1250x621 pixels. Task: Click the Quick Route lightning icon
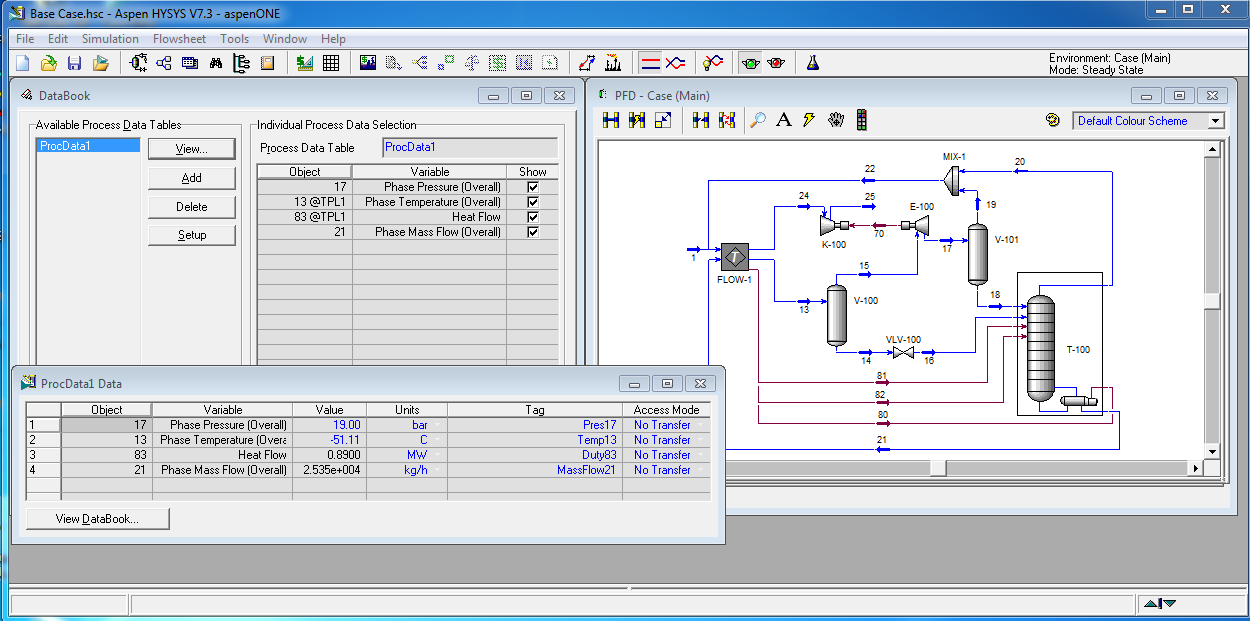[812, 120]
